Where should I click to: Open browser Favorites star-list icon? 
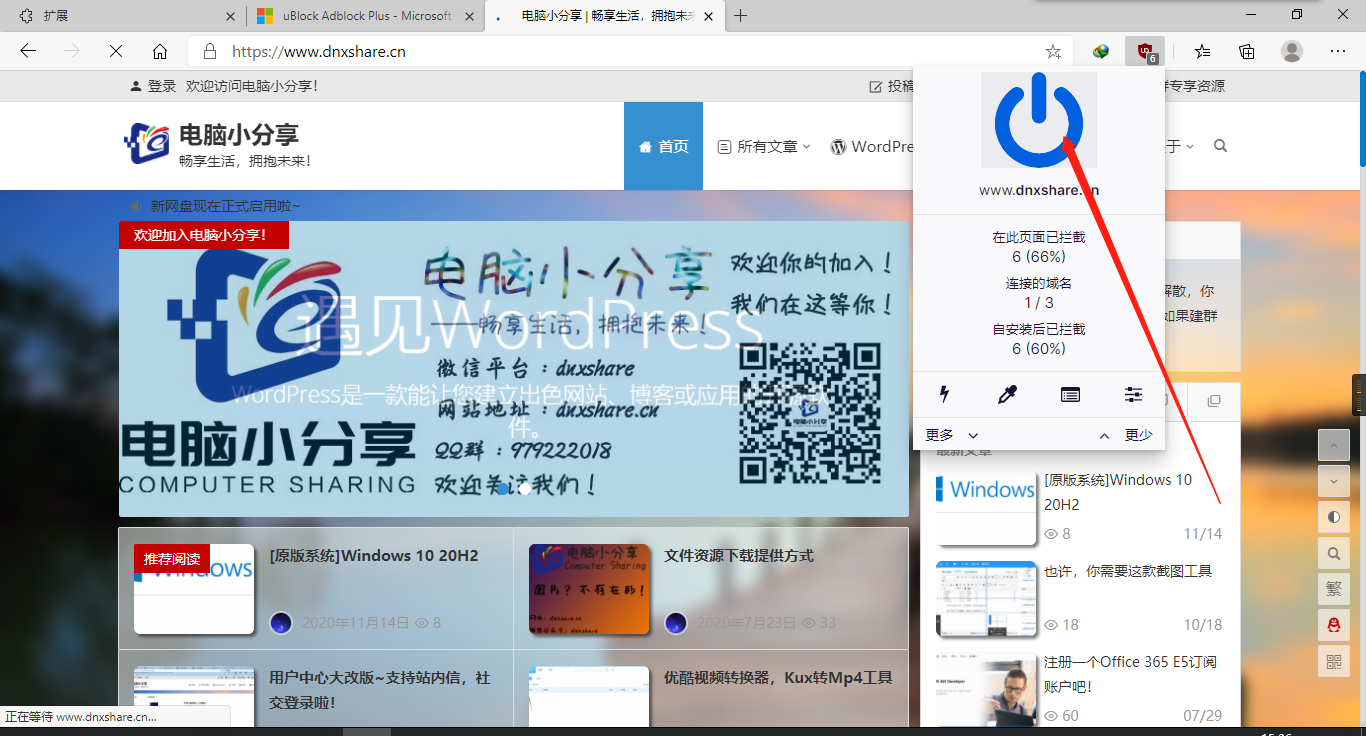[x=1202, y=51]
